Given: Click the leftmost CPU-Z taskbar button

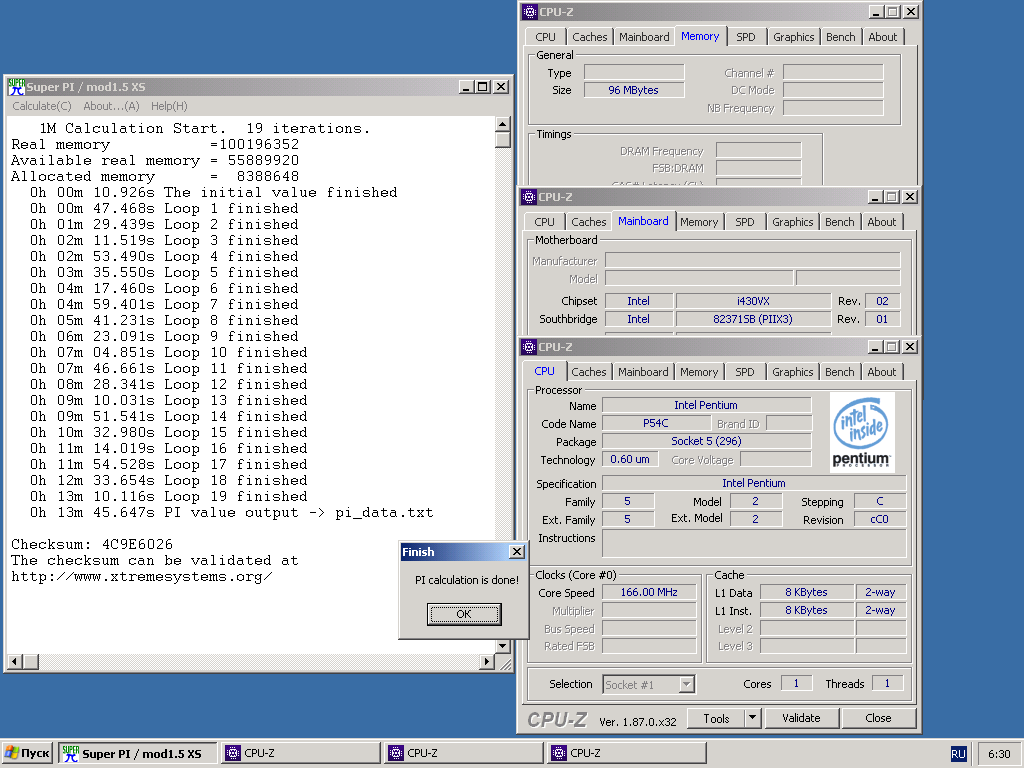Looking at the screenshot, I should click(300, 753).
